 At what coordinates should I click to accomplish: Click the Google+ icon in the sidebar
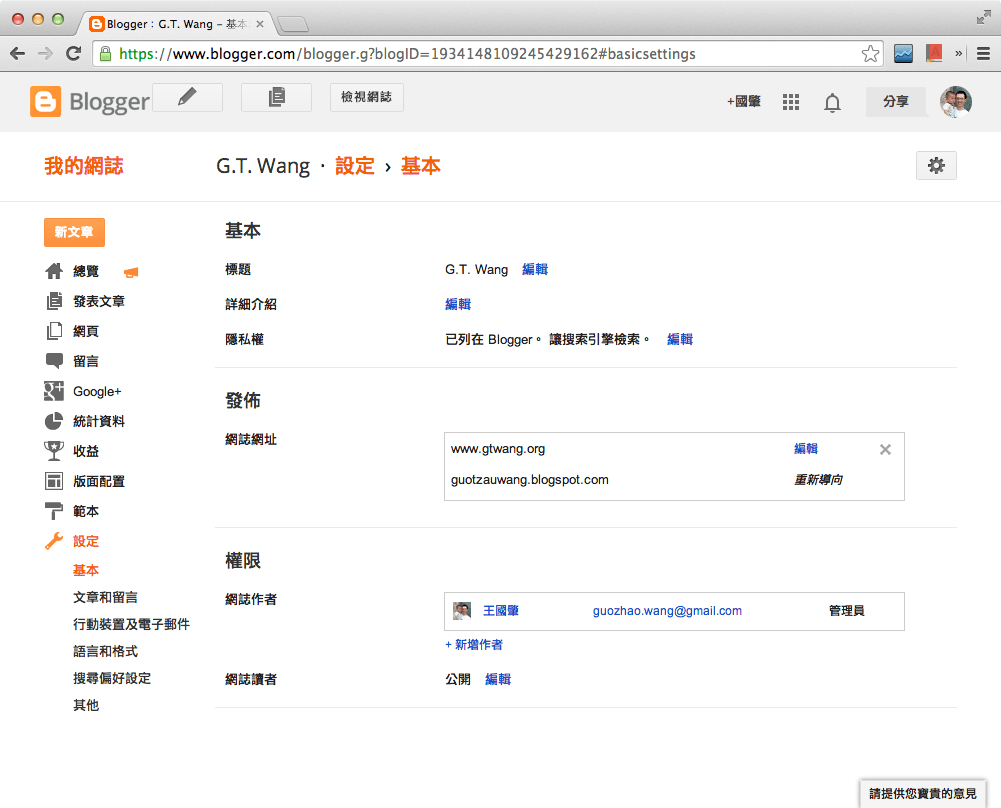(52, 391)
